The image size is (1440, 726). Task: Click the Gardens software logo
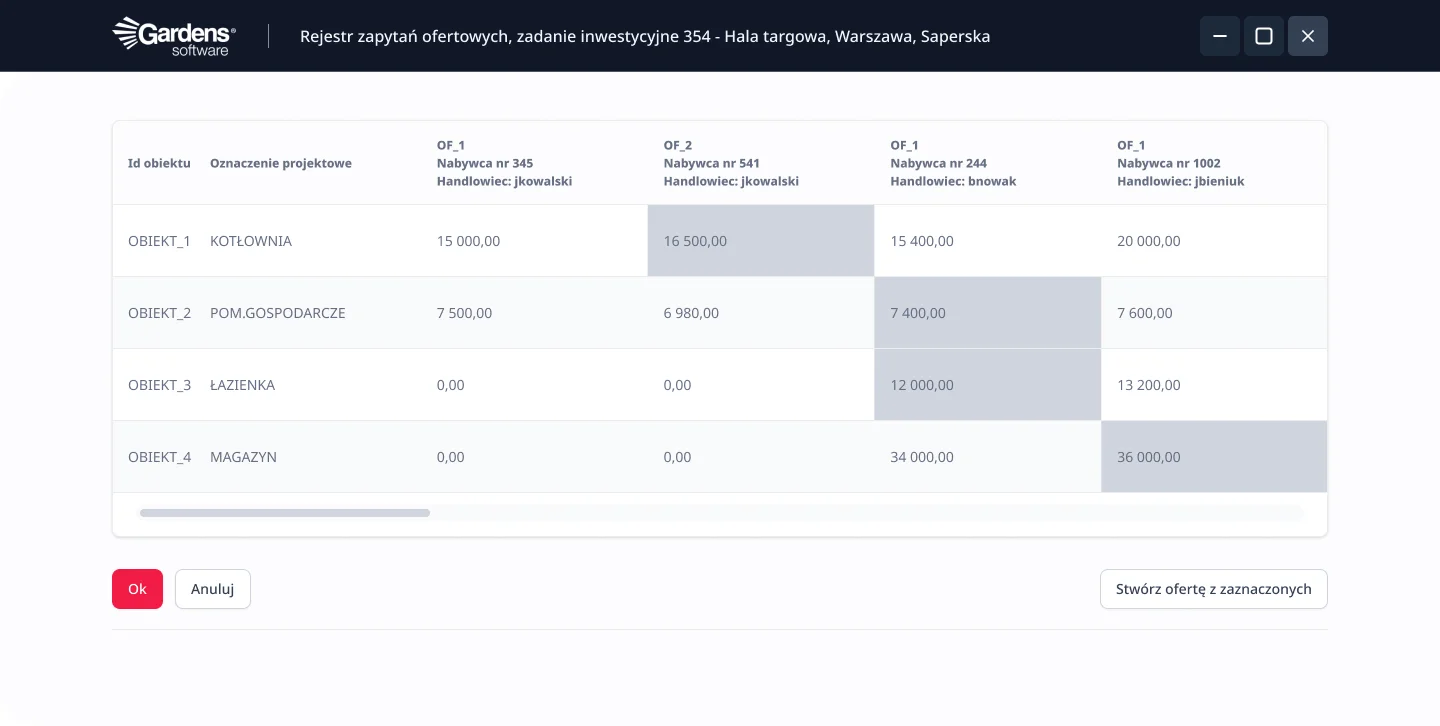[x=174, y=36]
